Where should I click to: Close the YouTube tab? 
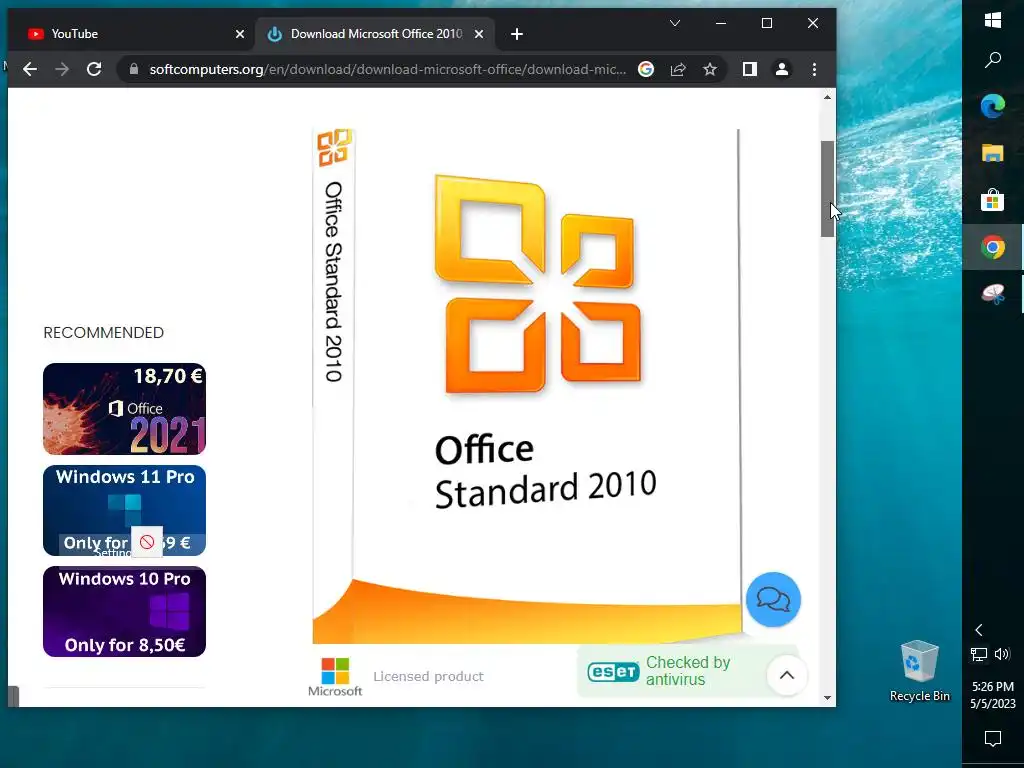pos(240,34)
